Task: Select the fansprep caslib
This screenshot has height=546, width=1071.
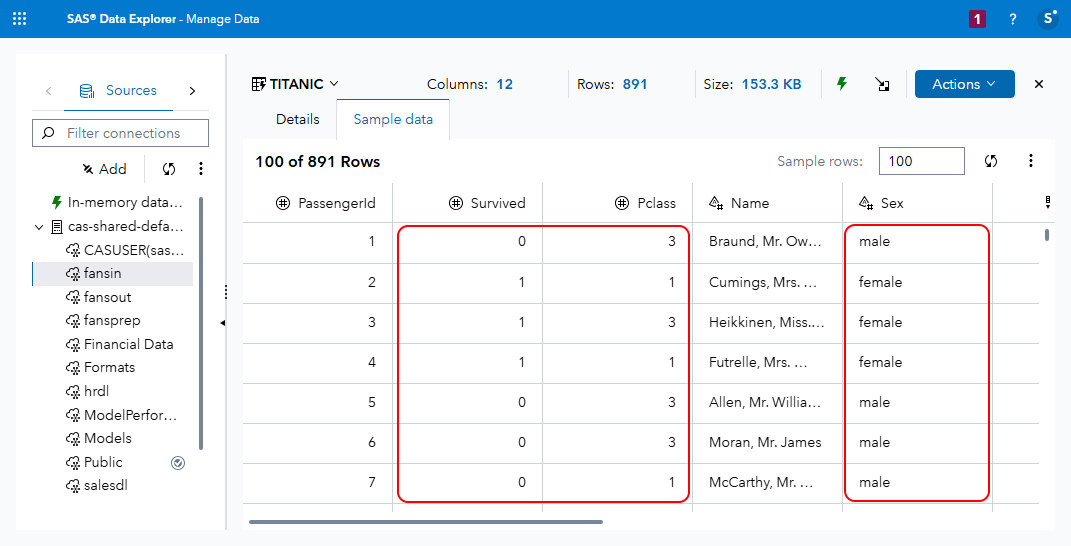Action: (x=103, y=320)
